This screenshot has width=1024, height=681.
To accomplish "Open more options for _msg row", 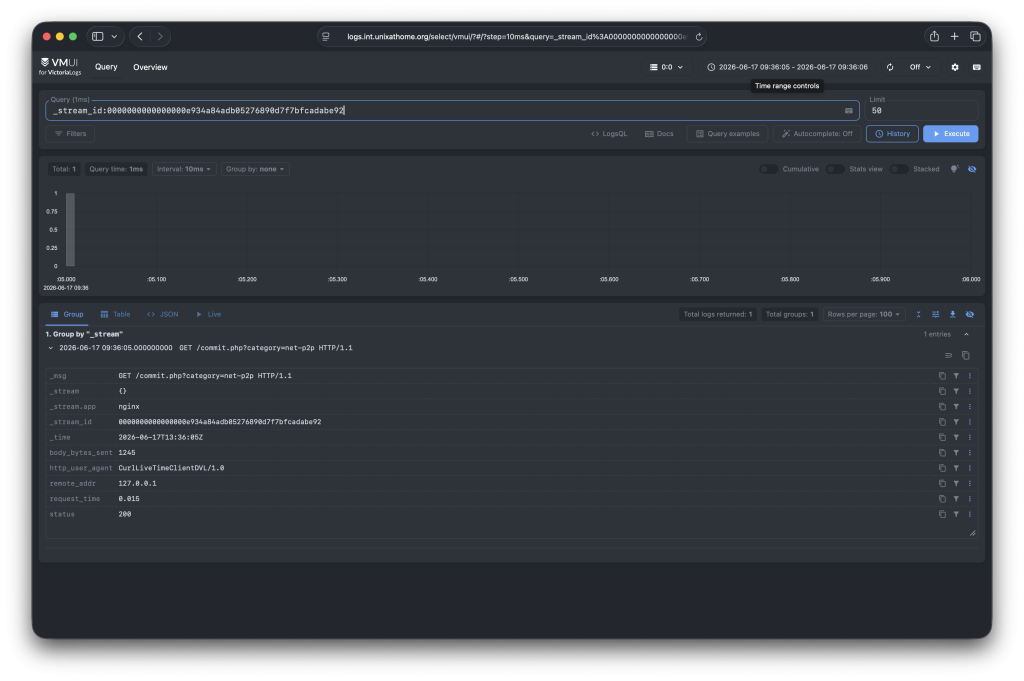I will [970, 376].
